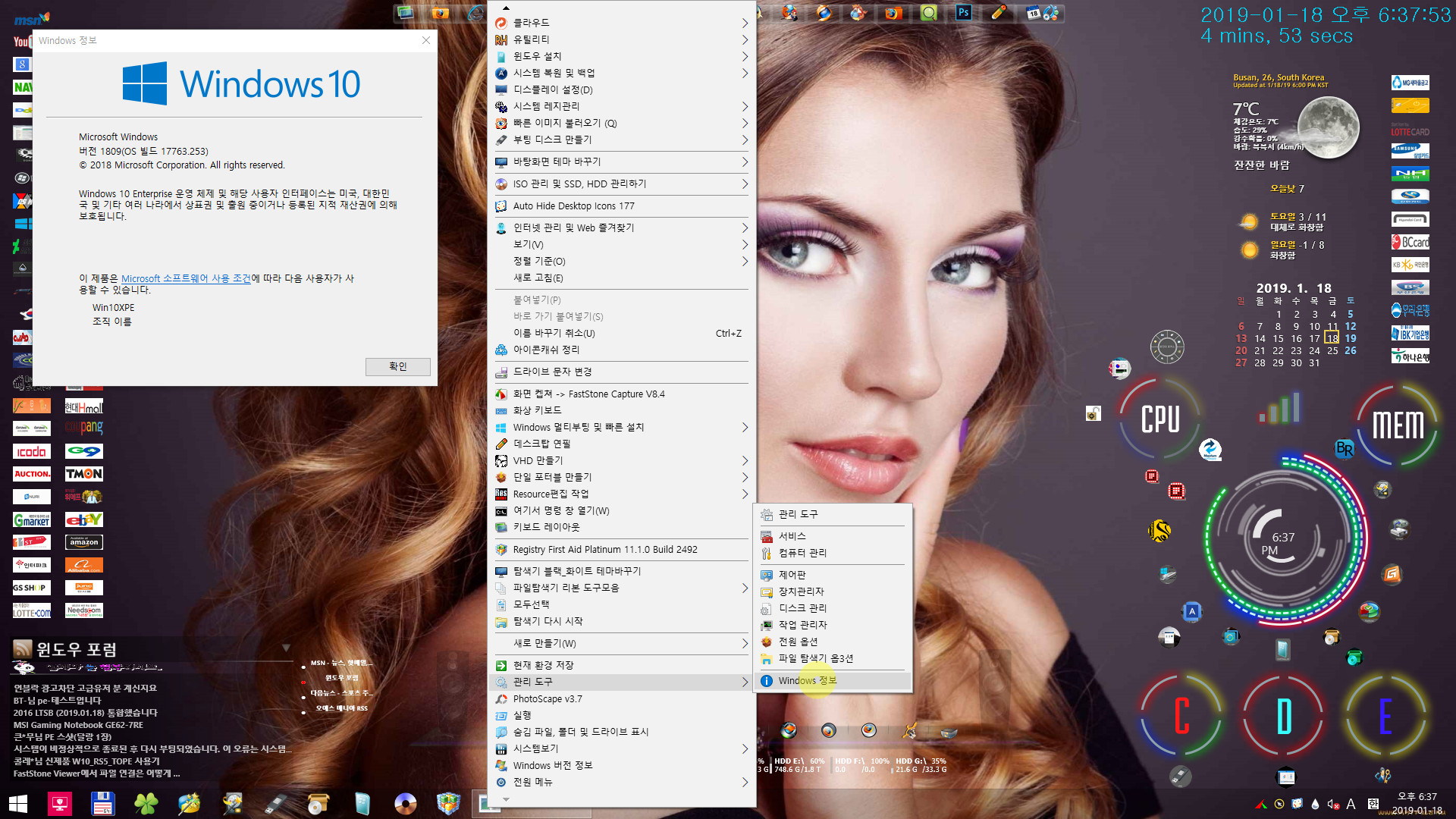This screenshot has height=819, width=1456.
Task: Select 디스플레이 설정(D) menu entry
Action: pos(621,89)
